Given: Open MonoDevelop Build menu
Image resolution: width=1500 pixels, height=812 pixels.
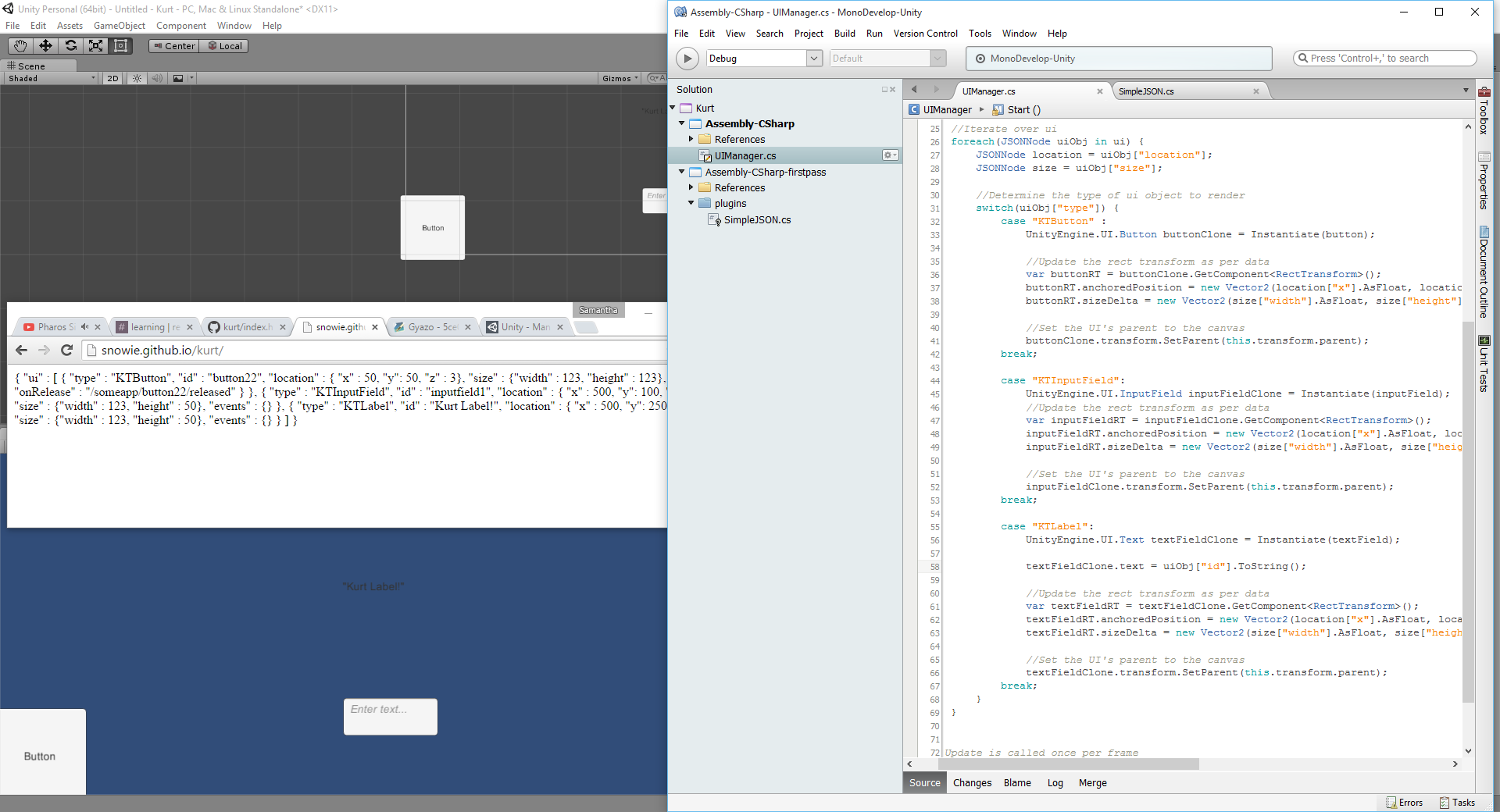Looking at the screenshot, I should coord(845,34).
